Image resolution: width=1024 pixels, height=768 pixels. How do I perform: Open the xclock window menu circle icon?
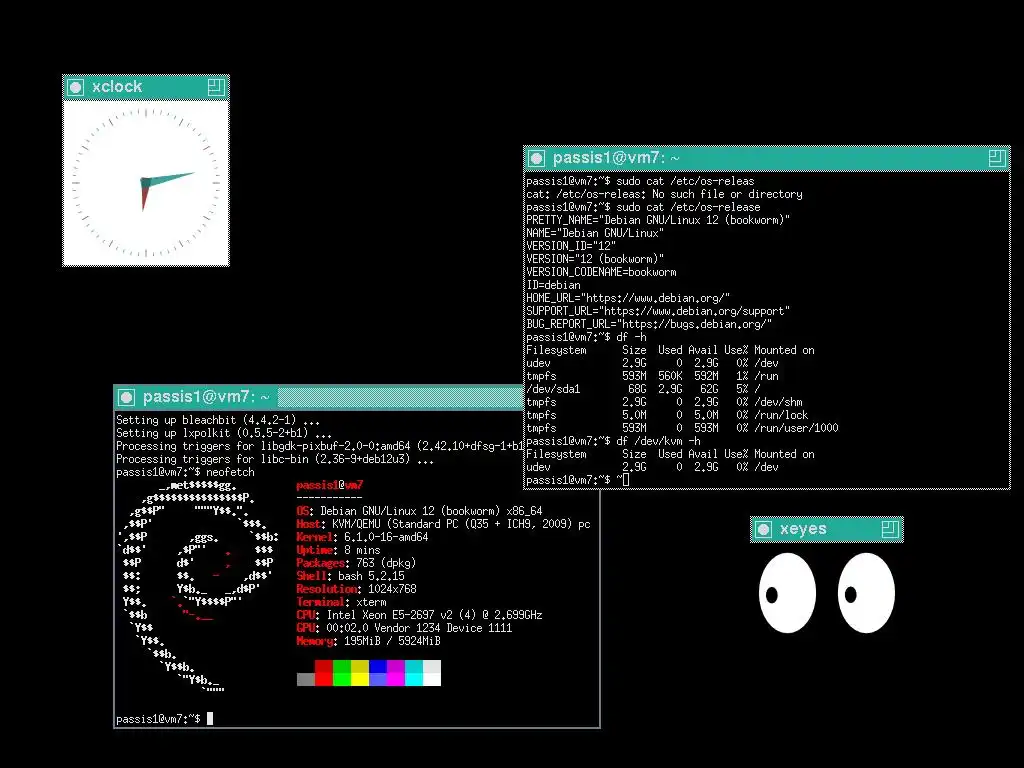coord(76,87)
